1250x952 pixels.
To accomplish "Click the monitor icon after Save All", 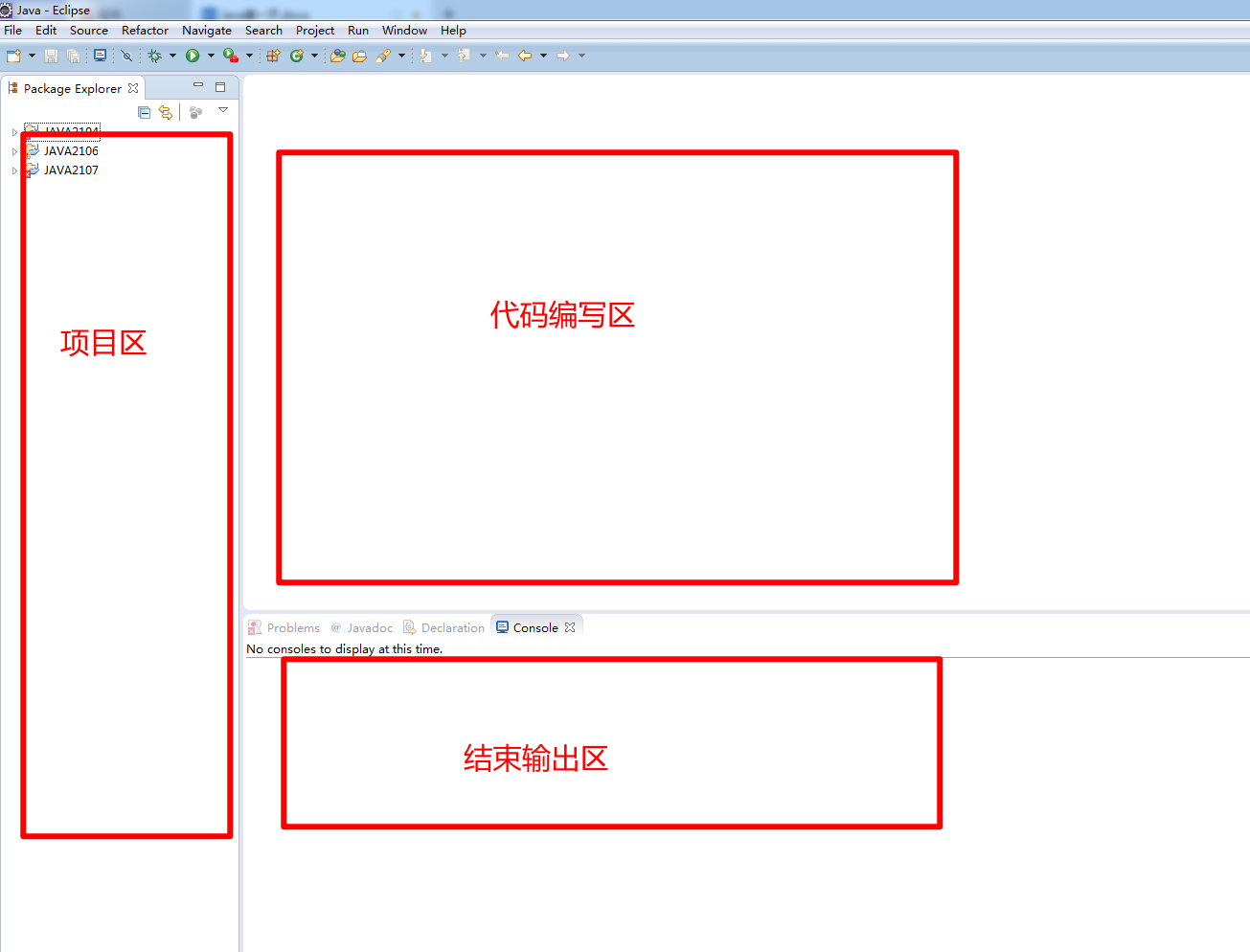I will tap(100, 56).
